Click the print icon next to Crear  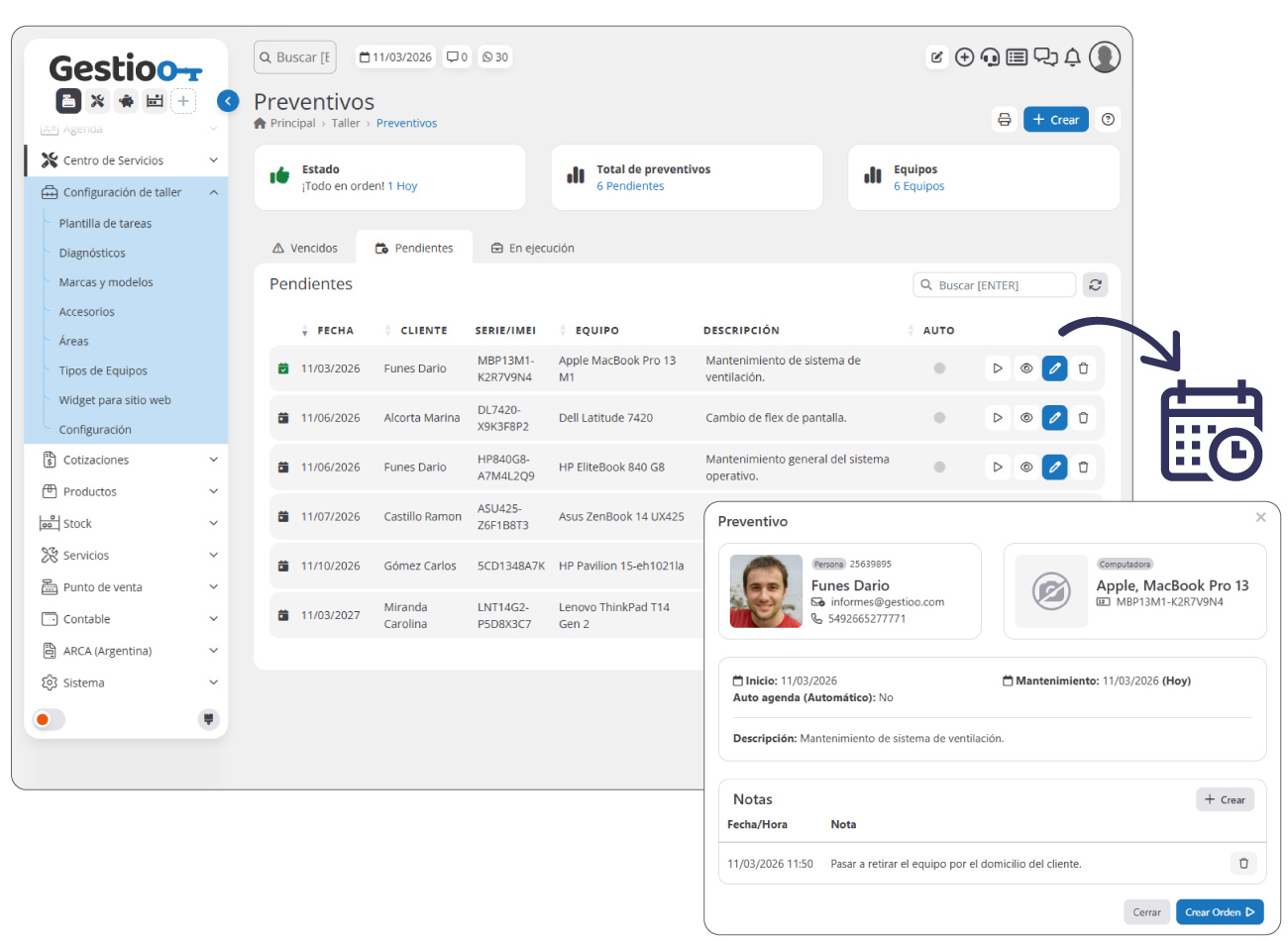[1004, 120]
